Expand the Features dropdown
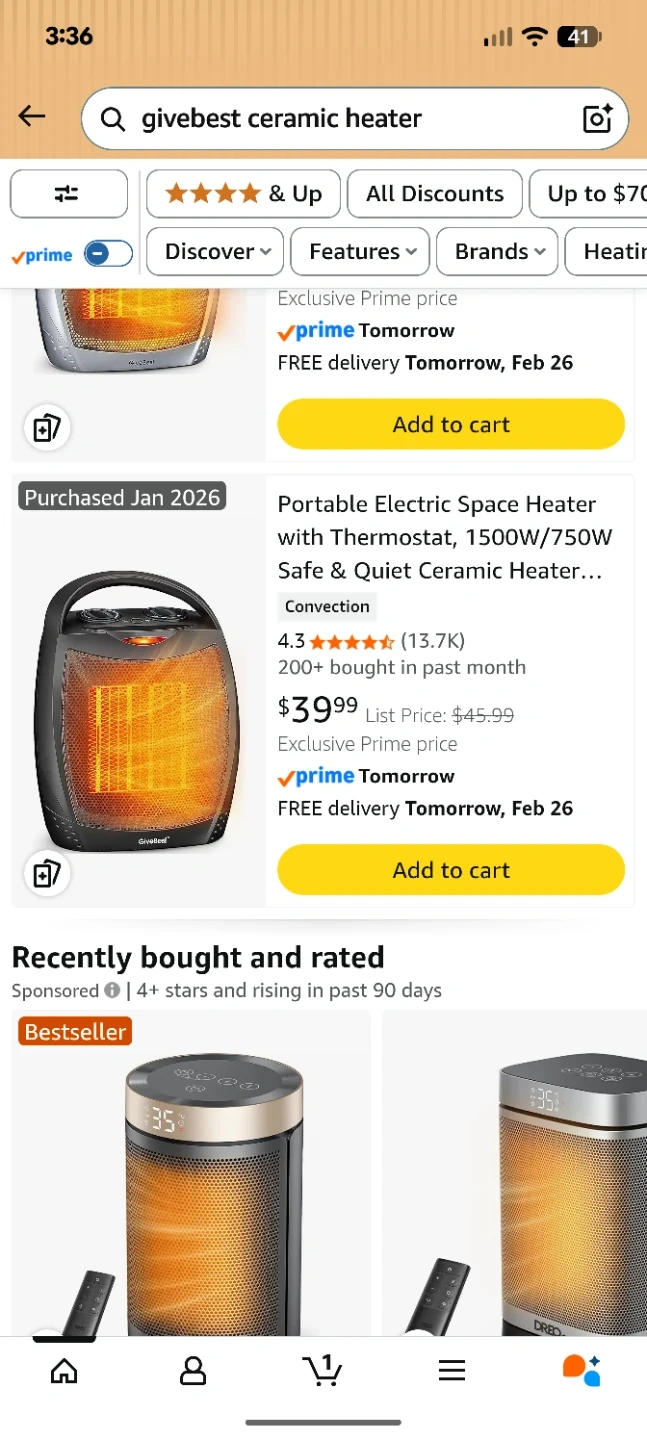 tap(360, 251)
